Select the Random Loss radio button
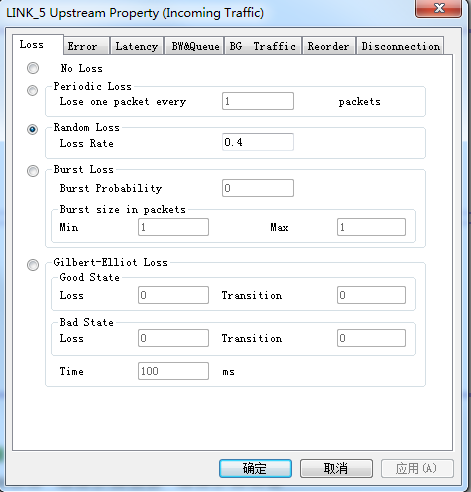Screen dimensions: 471x492 [33, 129]
